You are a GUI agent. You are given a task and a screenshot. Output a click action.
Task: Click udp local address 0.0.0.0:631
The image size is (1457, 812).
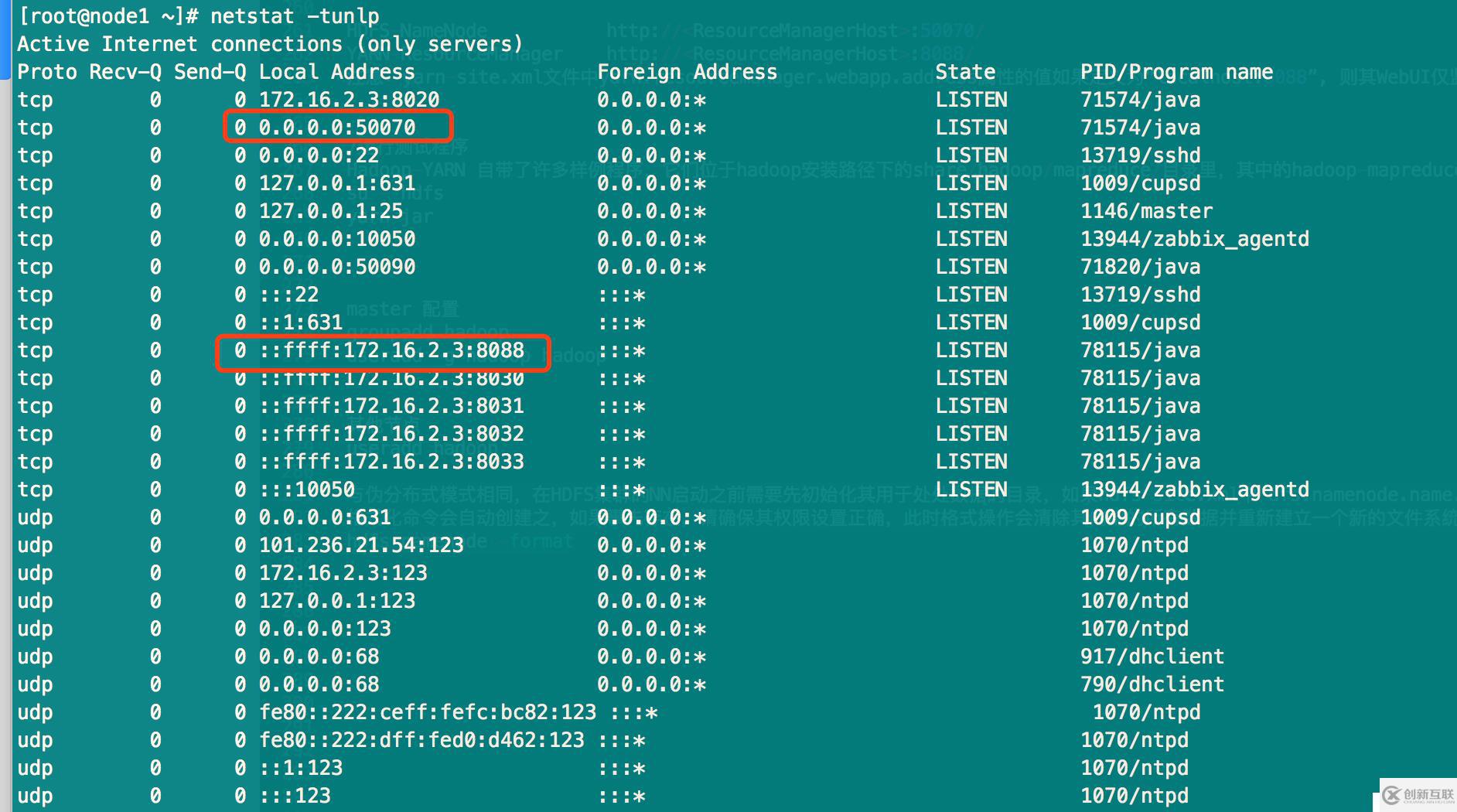click(x=325, y=517)
